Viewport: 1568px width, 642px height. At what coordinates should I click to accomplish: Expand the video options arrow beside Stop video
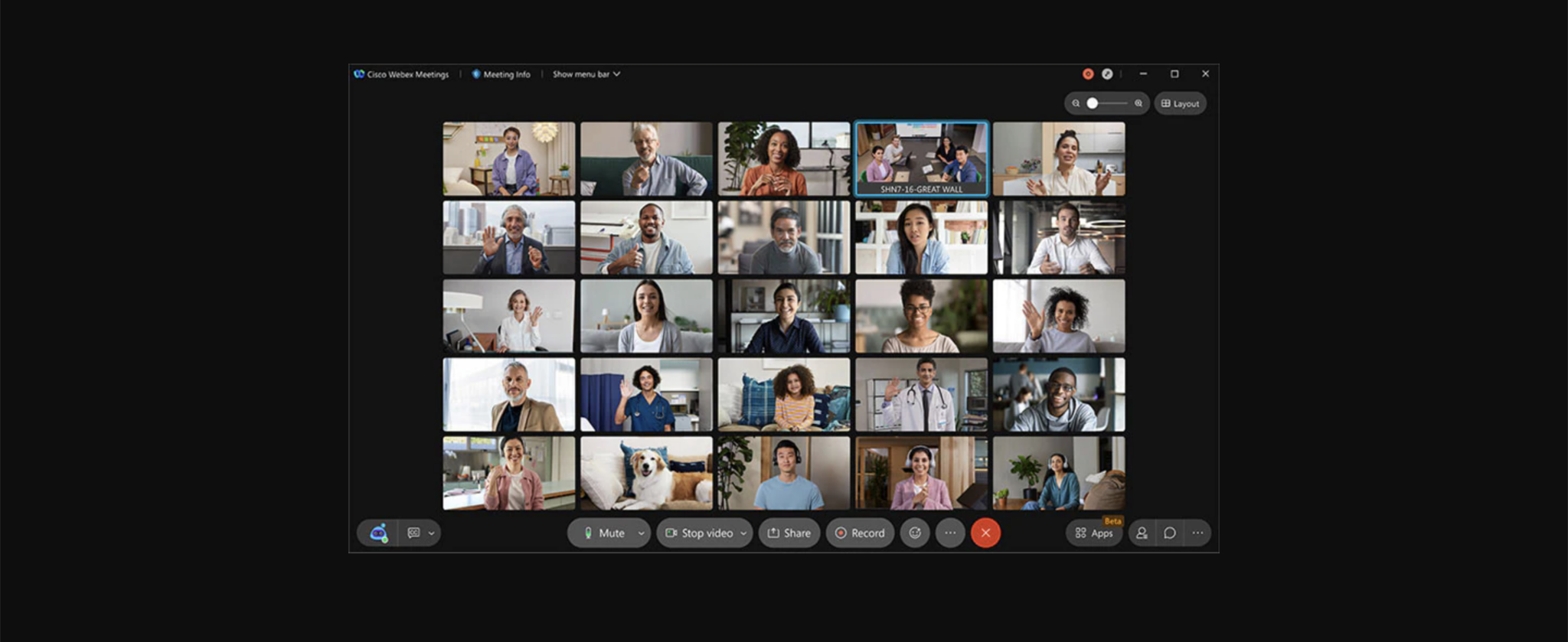(743, 533)
